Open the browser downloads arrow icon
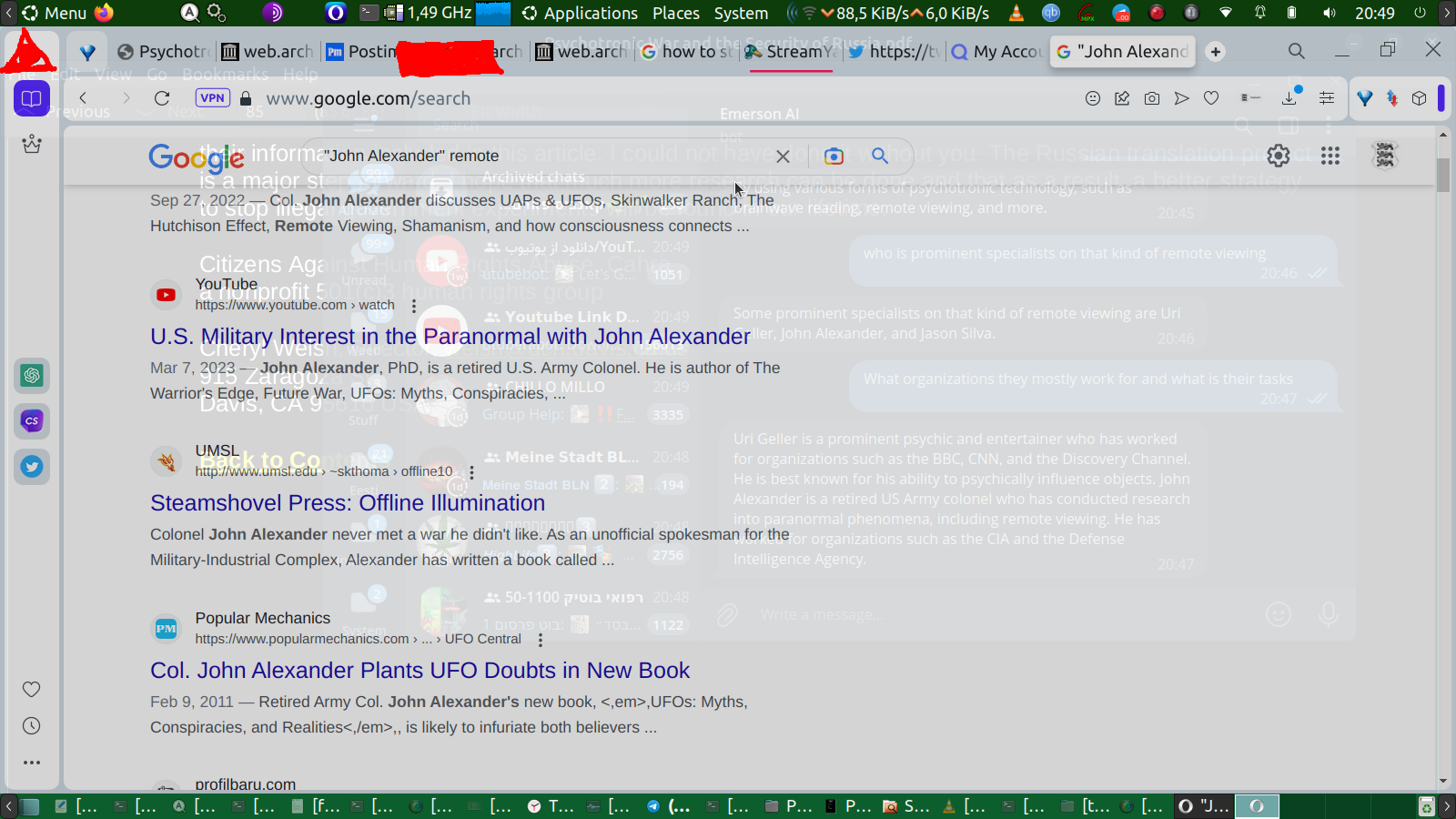The height and width of the screenshot is (819, 1456). pos(1289,97)
